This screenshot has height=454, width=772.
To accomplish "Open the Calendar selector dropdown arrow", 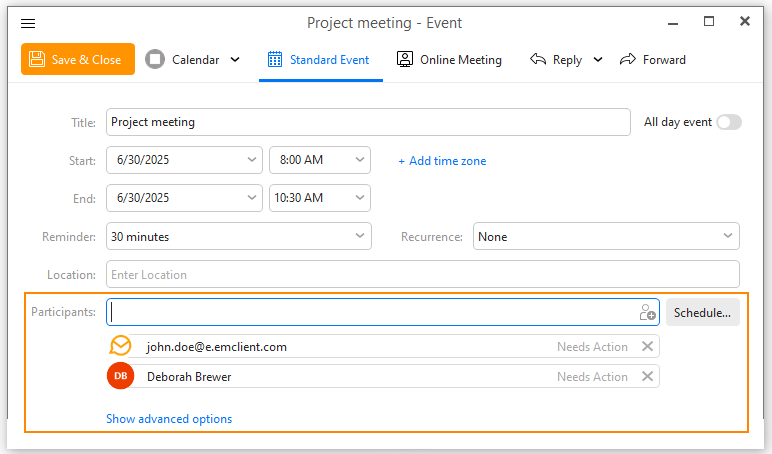I will pos(235,60).
